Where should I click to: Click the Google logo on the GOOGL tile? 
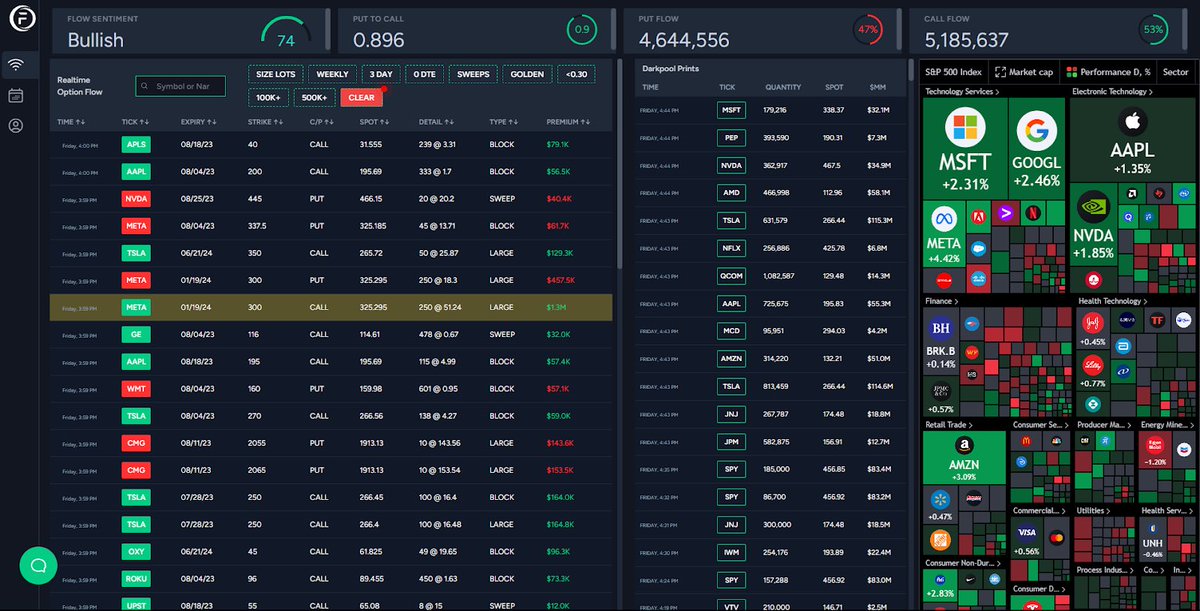pos(1035,130)
